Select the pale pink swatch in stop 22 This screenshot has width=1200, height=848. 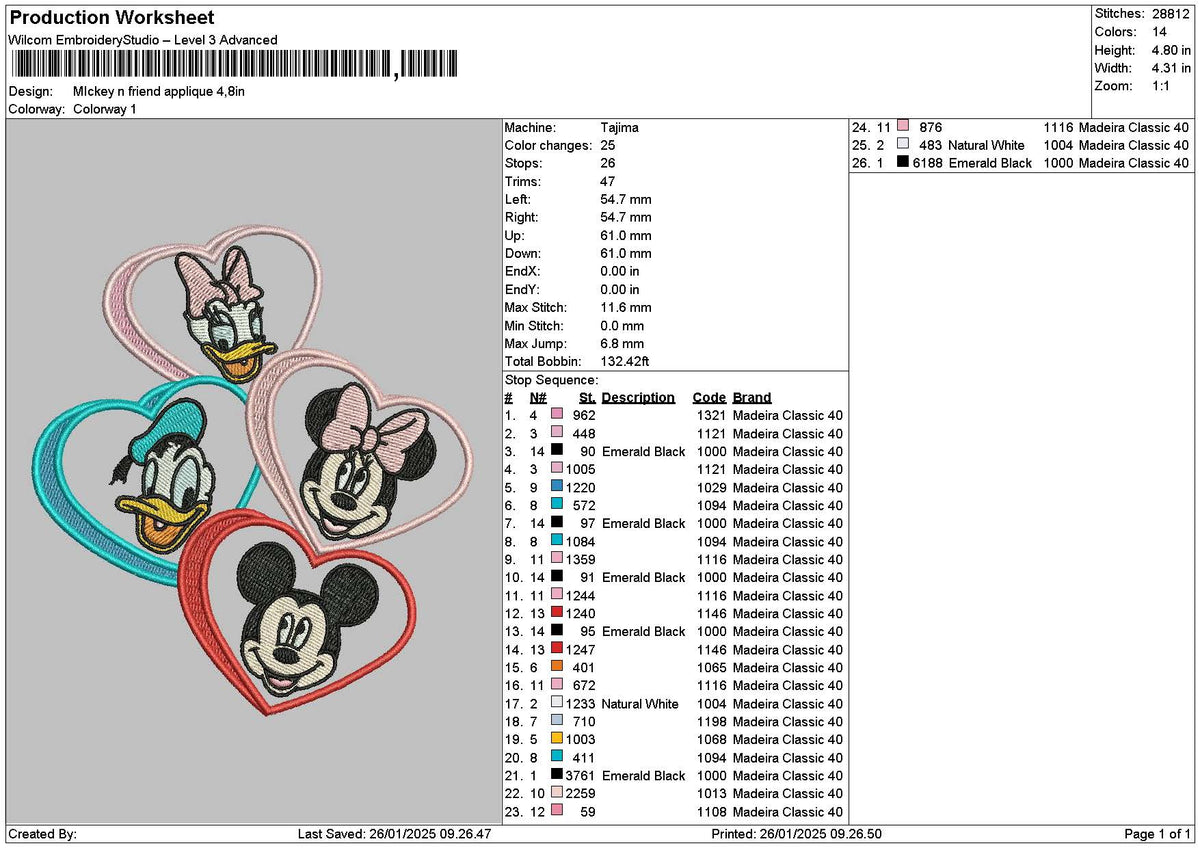[557, 793]
